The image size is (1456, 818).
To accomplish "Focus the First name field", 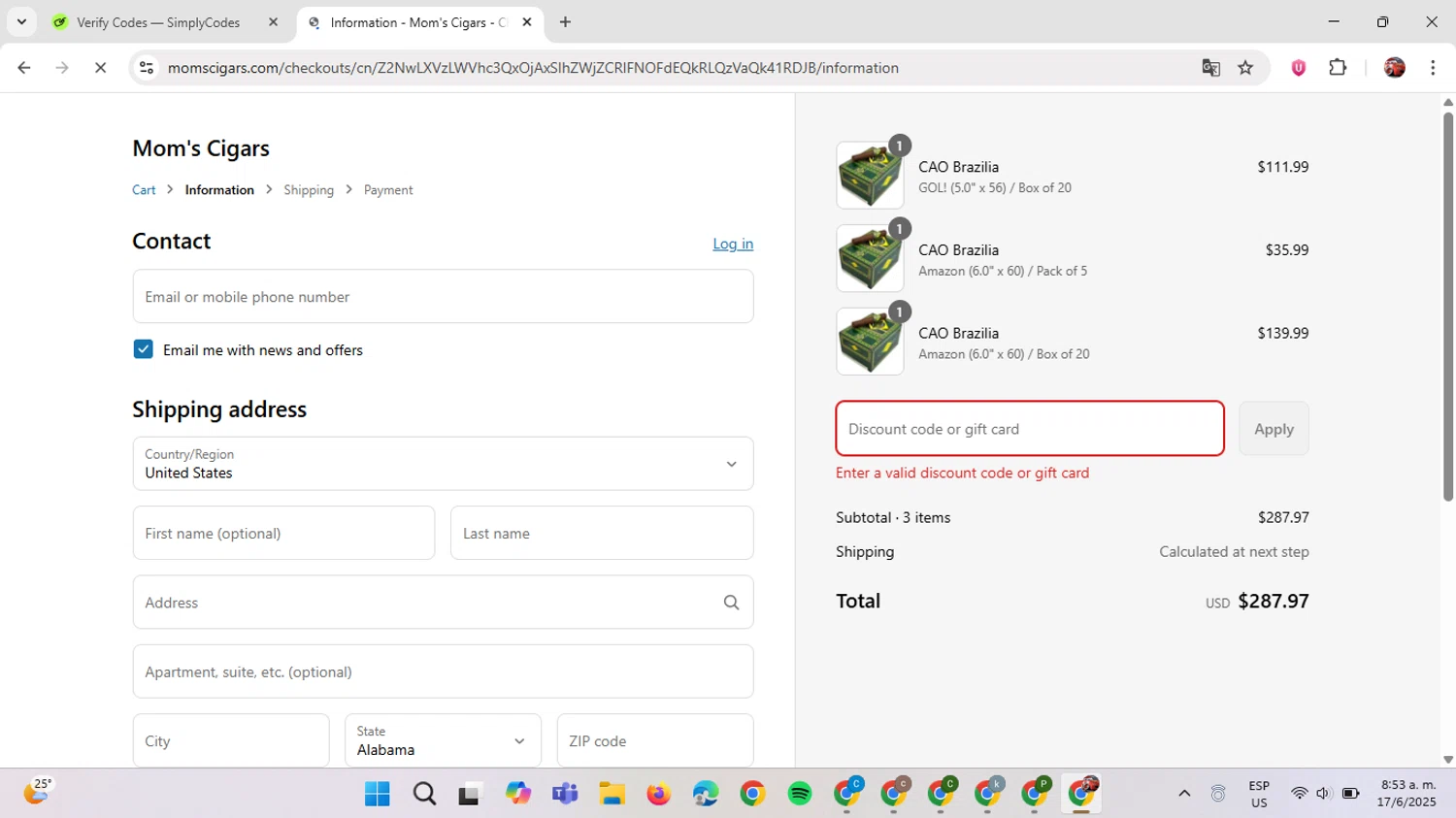I will coord(283,533).
